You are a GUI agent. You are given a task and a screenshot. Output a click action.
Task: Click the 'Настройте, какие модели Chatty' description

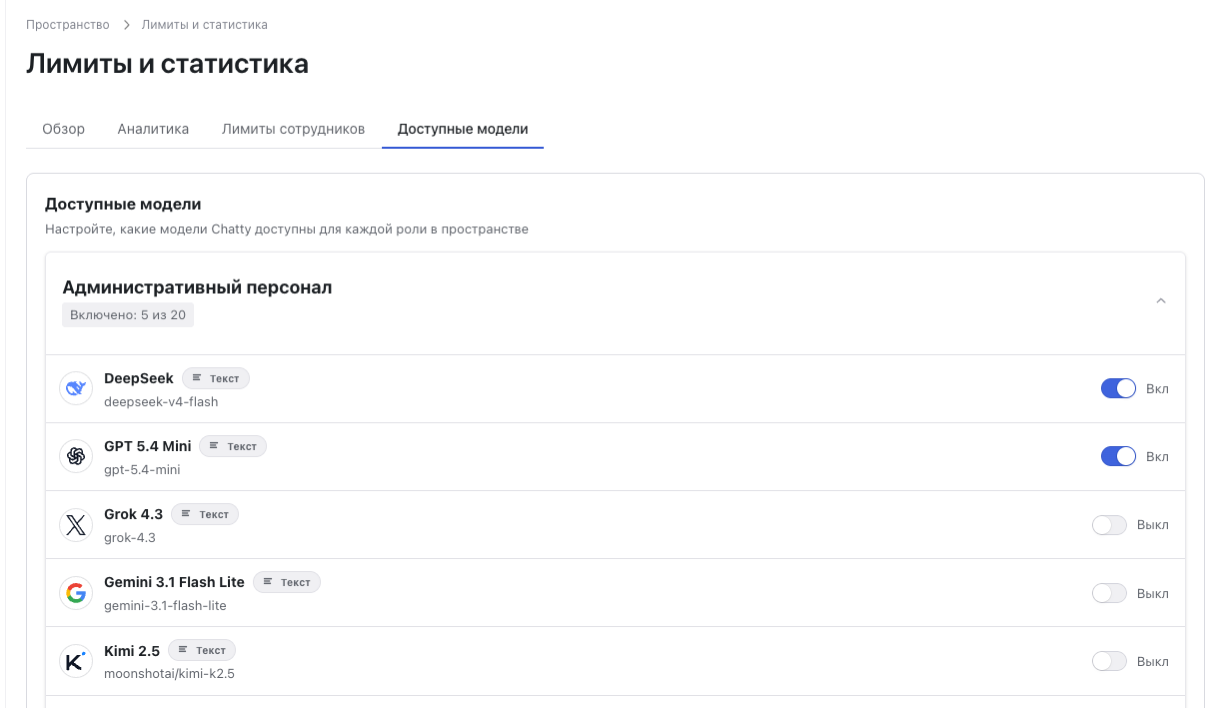286,229
